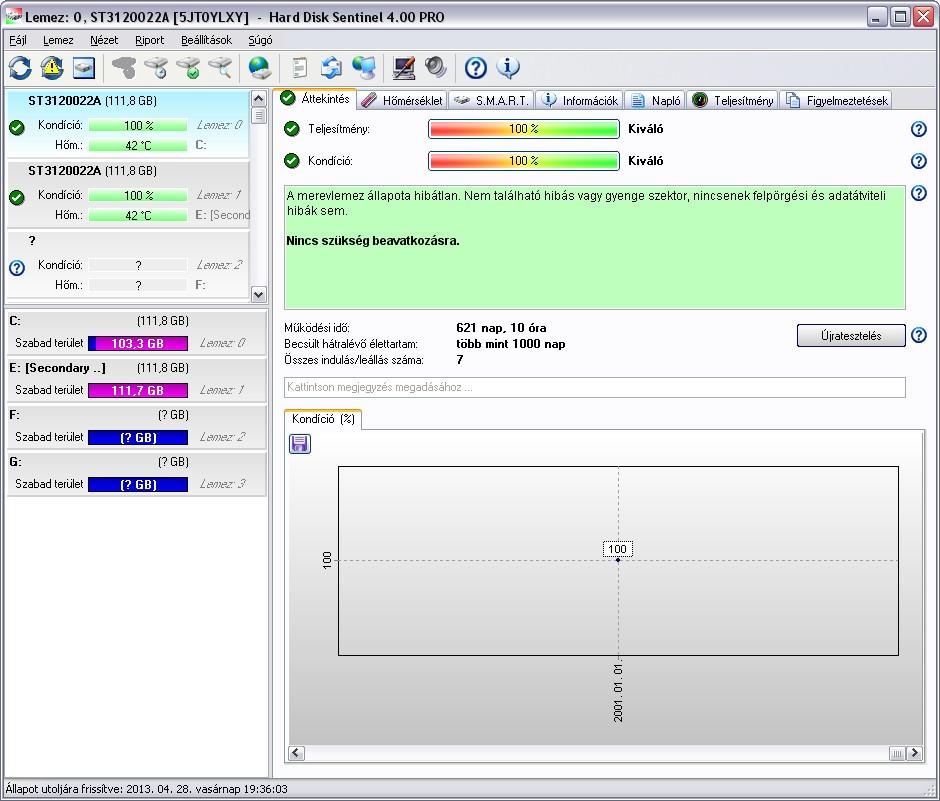This screenshot has width=940, height=801.
Task: Click the unknown disk question mark status icon
Action: click(x=17, y=268)
